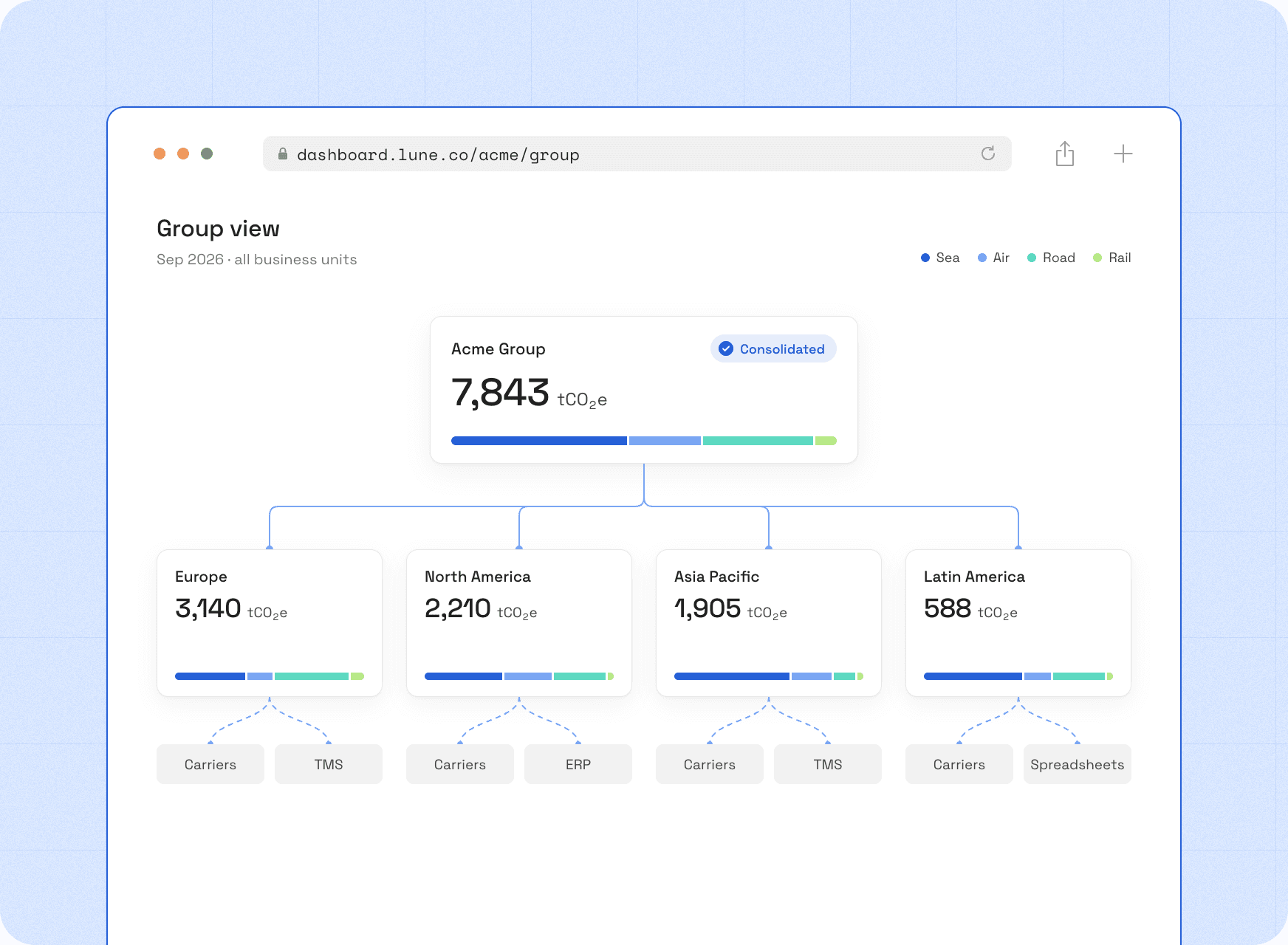Click the light blue Air legend dot

tap(982, 258)
